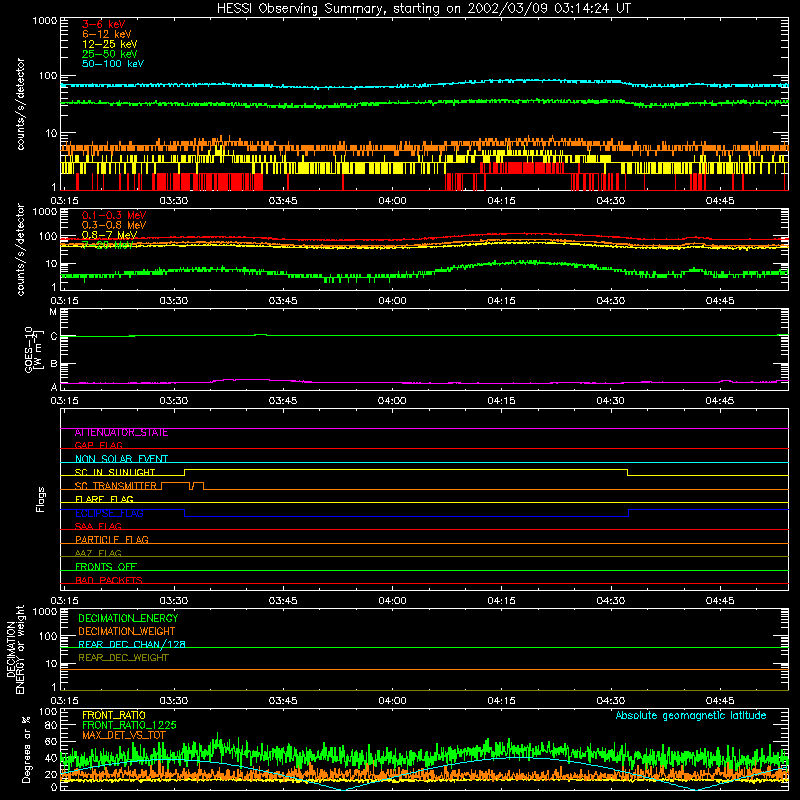Click the Degrees or % axis title
This screenshot has width=800, height=800.
27,749
